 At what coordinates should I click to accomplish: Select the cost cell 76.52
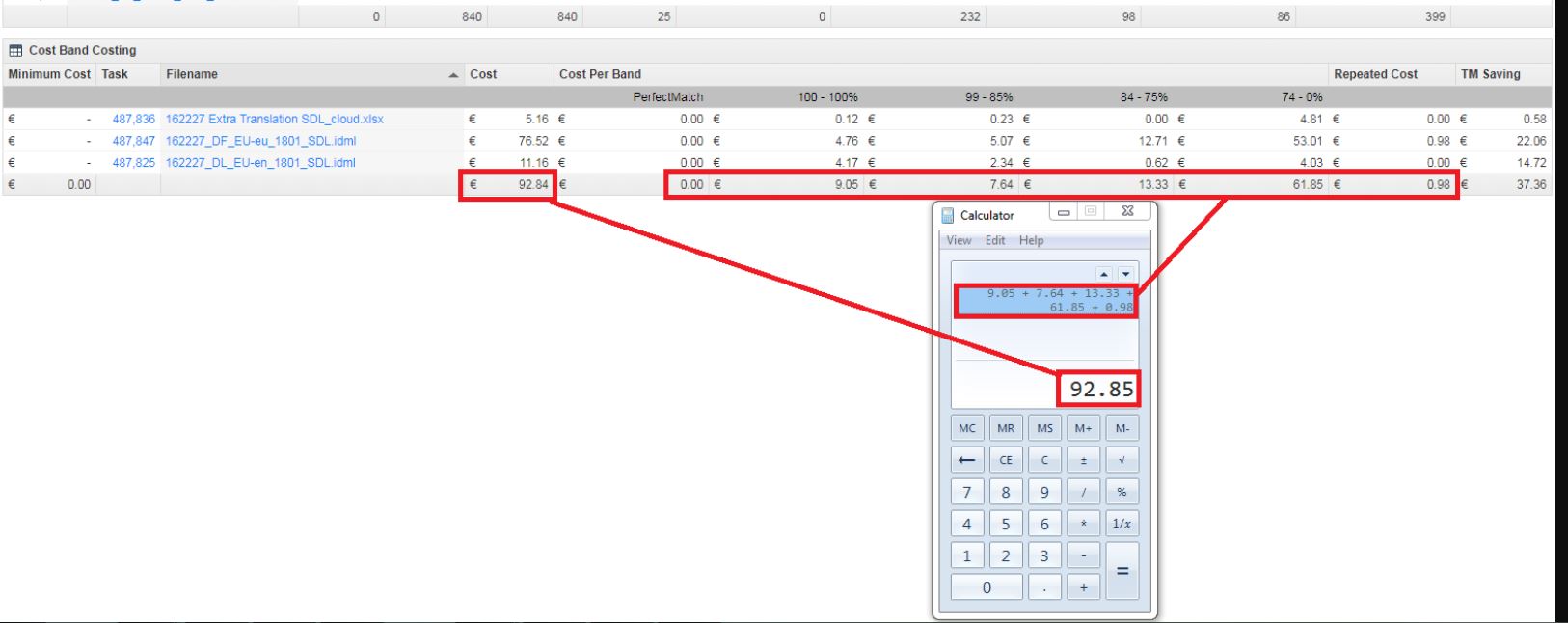click(x=532, y=141)
